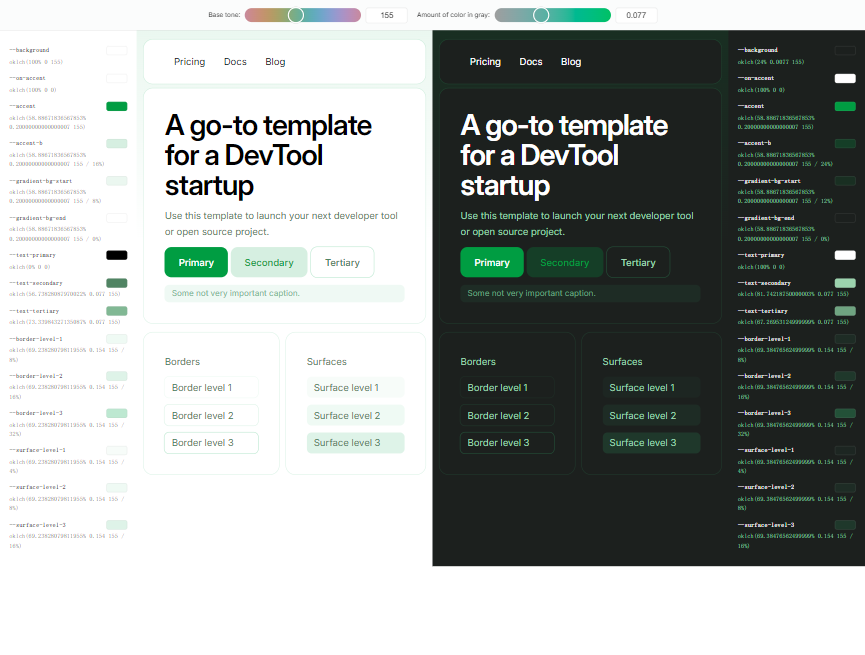This screenshot has width=865, height=655.
Task: Click the white --on-accent swatch in right list
Action: (845, 78)
